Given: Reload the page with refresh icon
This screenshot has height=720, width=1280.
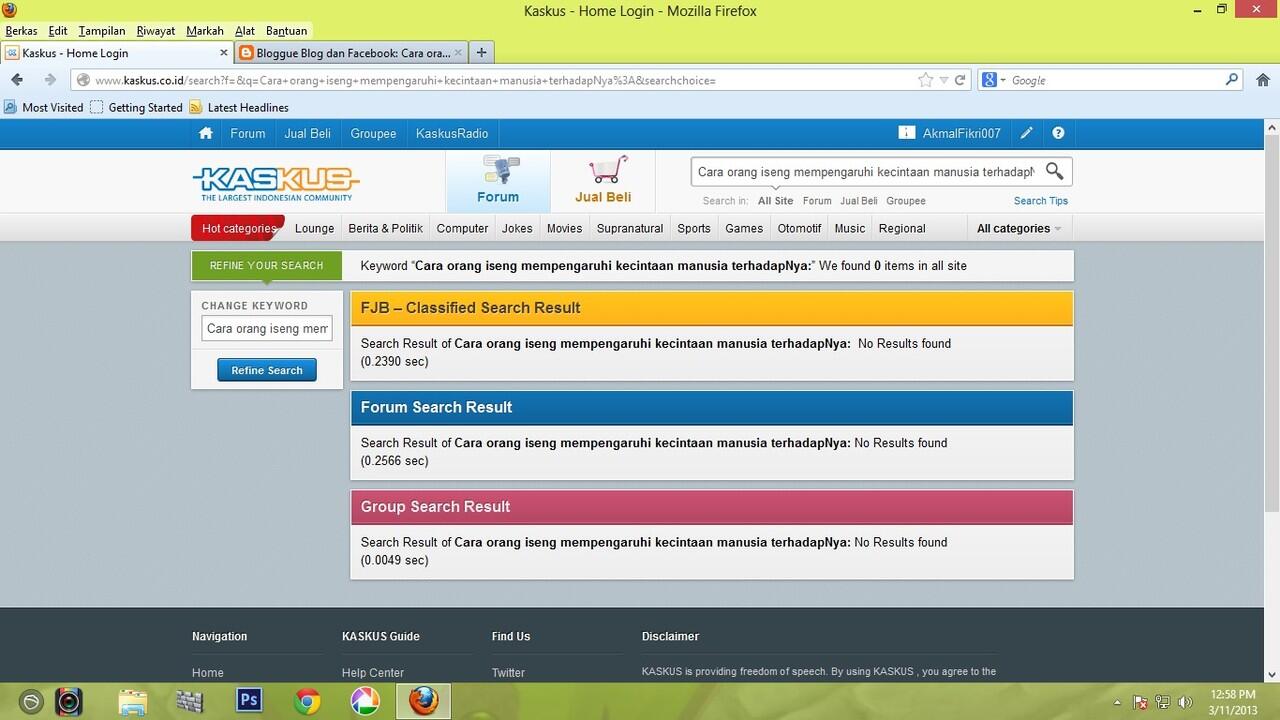Looking at the screenshot, I should (x=960, y=80).
